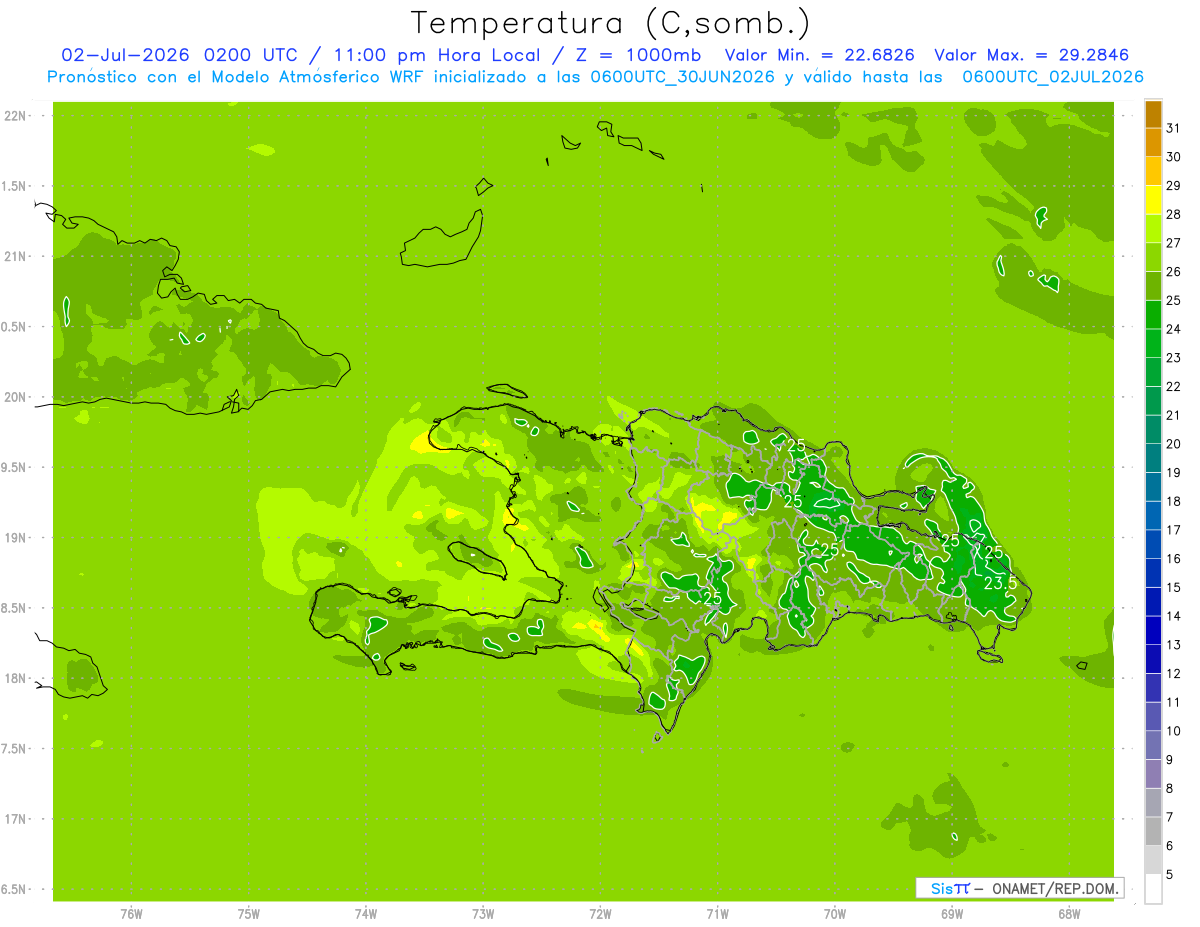
Task: Click the '28' value on color scale
Action: pyautogui.click(x=1174, y=214)
